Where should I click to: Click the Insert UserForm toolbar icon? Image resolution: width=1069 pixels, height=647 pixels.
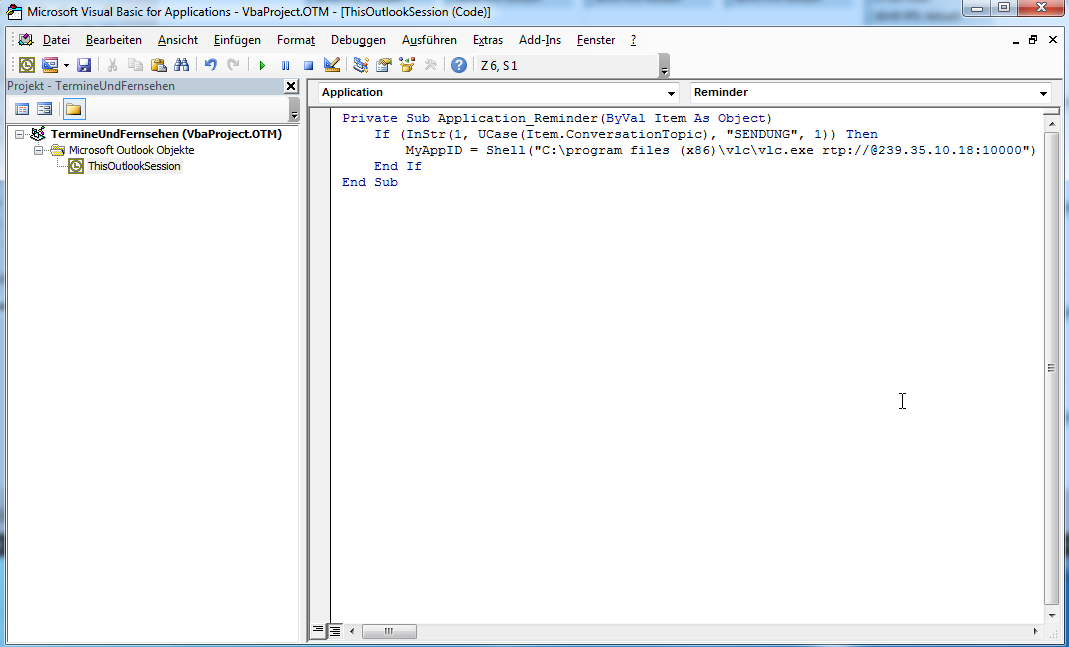pyautogui.click(x=50, y=65)
